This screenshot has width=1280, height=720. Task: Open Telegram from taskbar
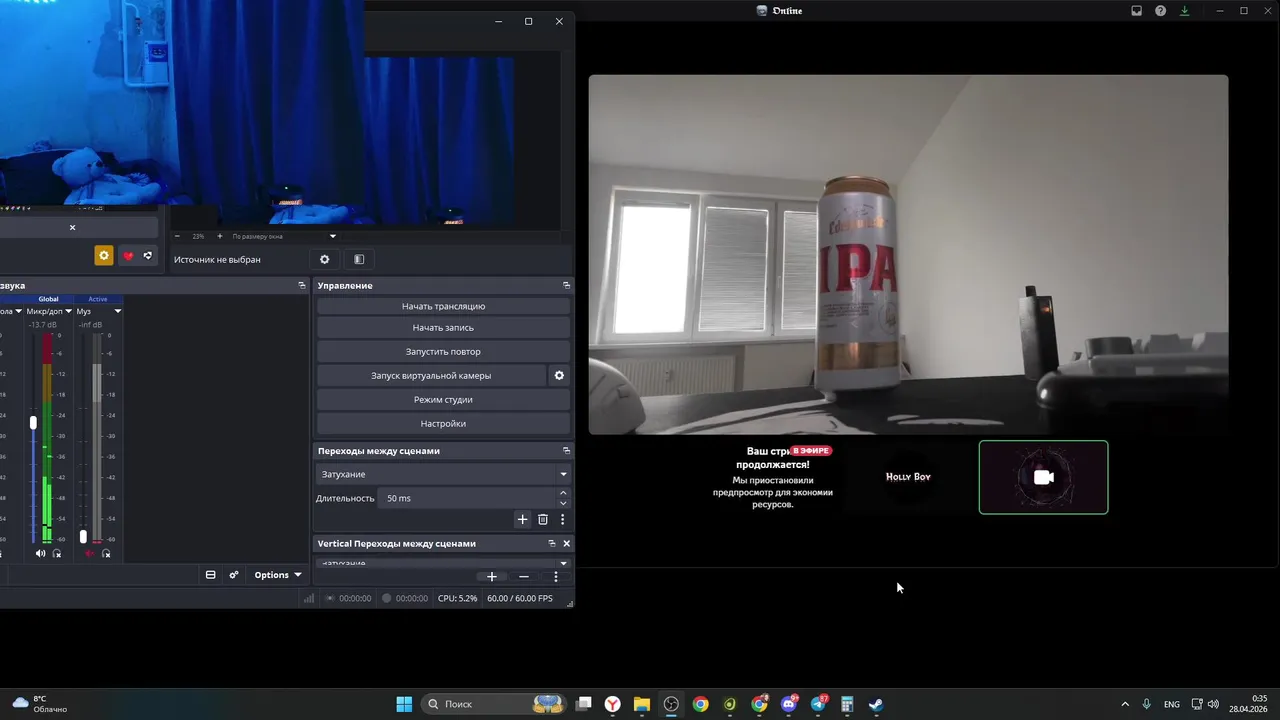818,704
